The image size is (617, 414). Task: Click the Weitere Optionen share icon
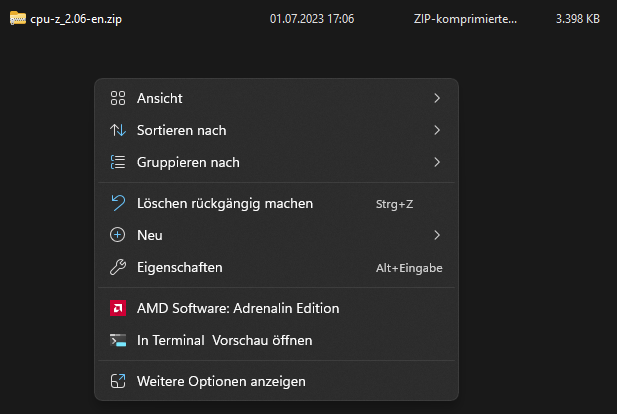tap(118, 381)
